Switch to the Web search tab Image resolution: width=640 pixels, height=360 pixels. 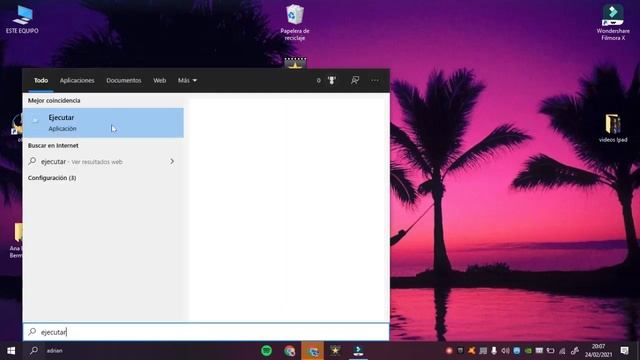(x=160, y=80)
